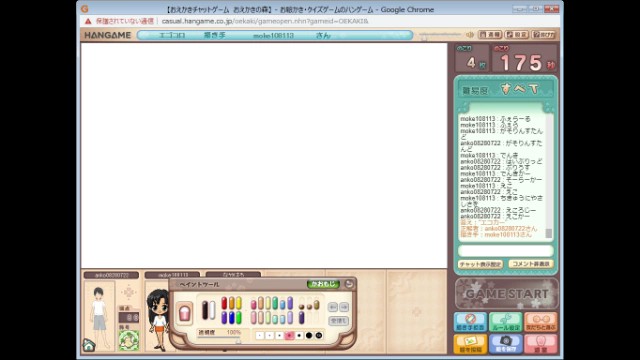Viewport: 640px width, 360px height.
Task: Open the orange glasses friends button
Action: pyautogui.click(x=540, y=322)
